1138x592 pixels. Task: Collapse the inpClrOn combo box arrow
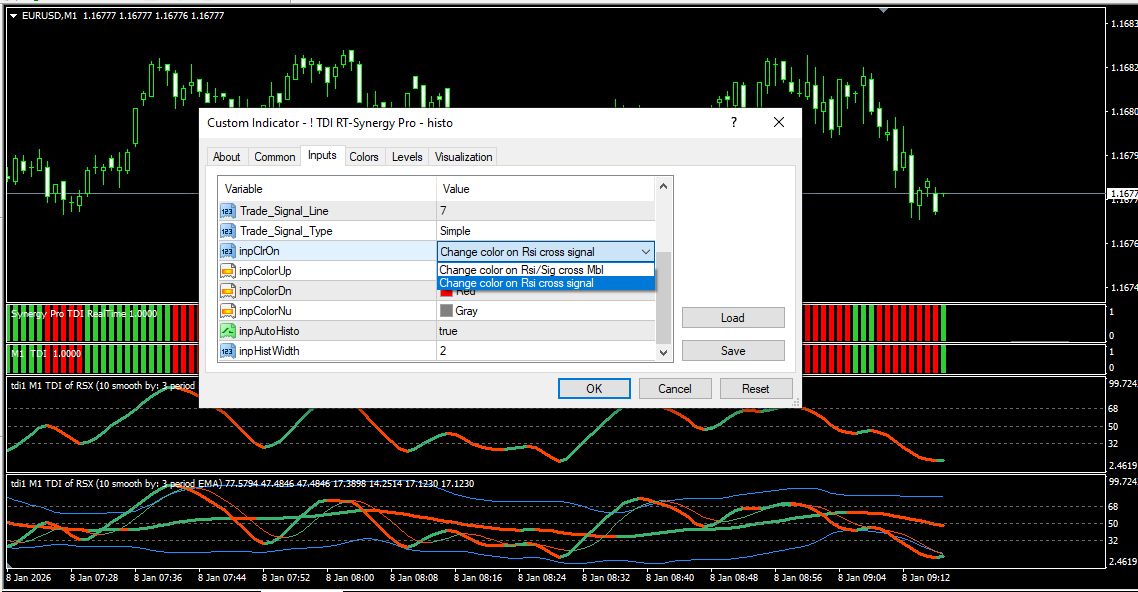pos(645,252)
